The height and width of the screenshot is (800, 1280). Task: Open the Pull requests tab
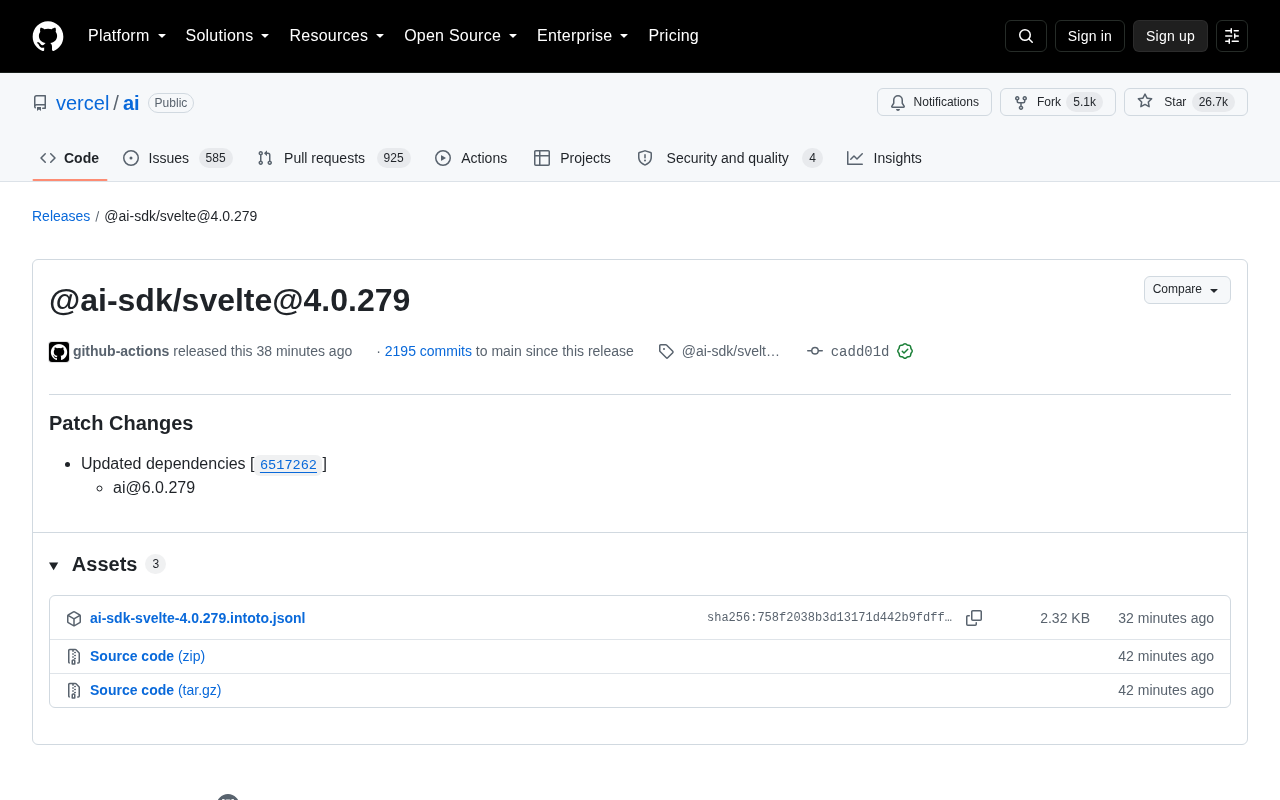click(334, 158)
